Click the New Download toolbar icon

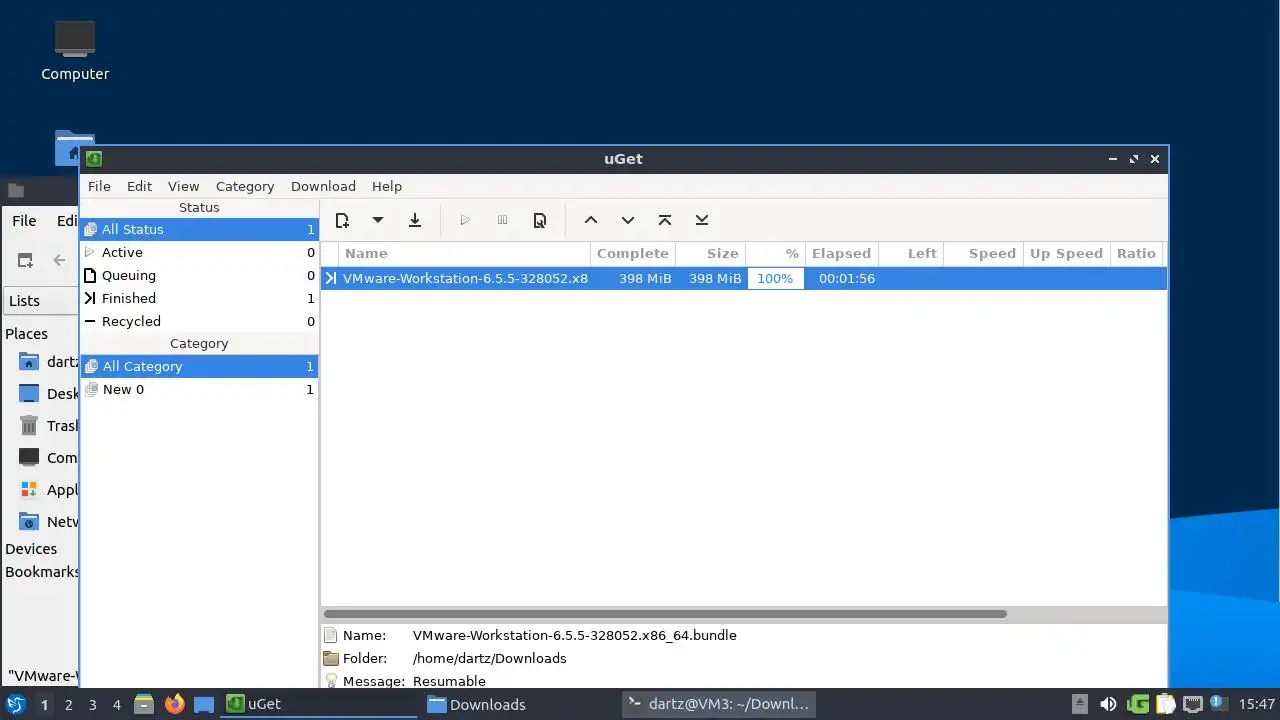pyautogui.click(x=342, y=220)
